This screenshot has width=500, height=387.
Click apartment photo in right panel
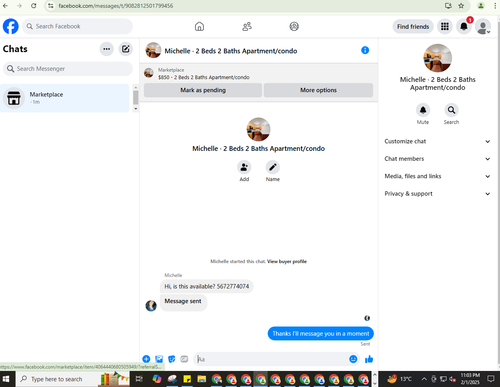point(437,58)
